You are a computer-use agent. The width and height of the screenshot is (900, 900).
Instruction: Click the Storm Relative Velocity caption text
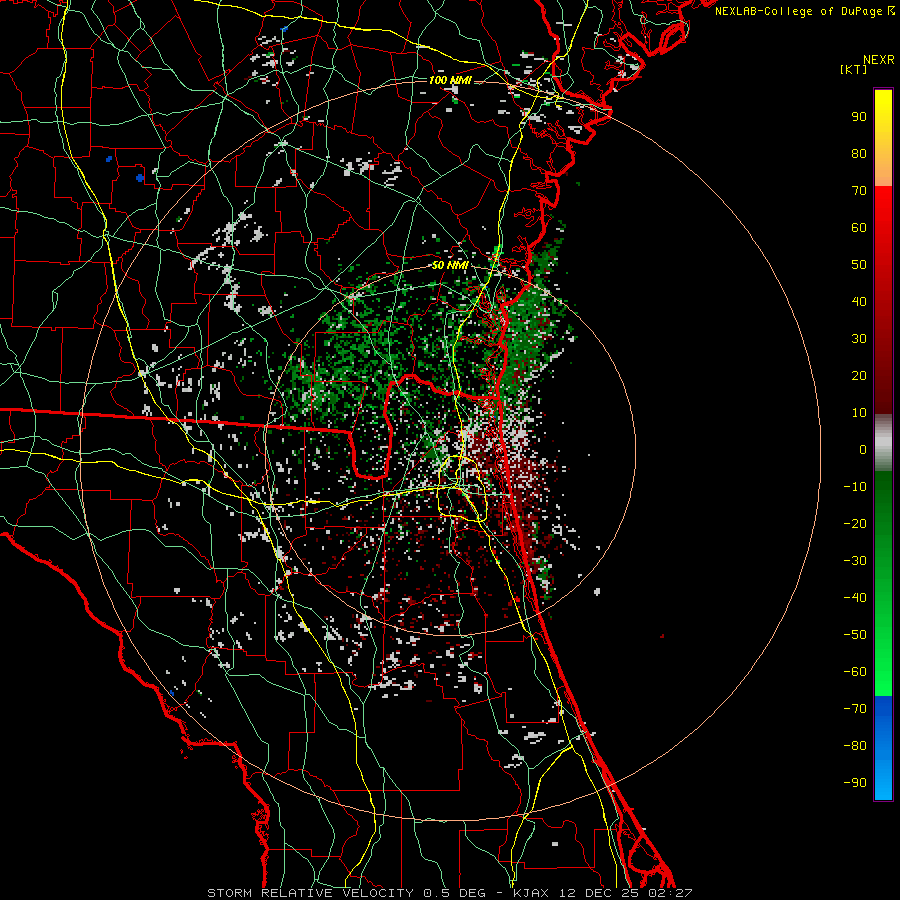pos(450,893)
